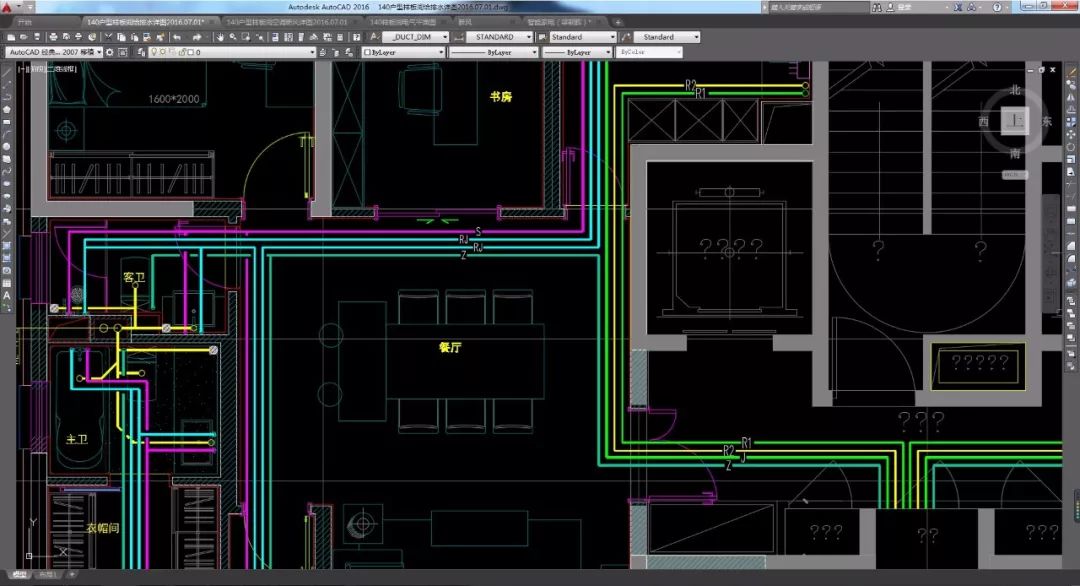Click the '1600*2000' dimension text
The image size is (1080, 586).
coord(174,99)
